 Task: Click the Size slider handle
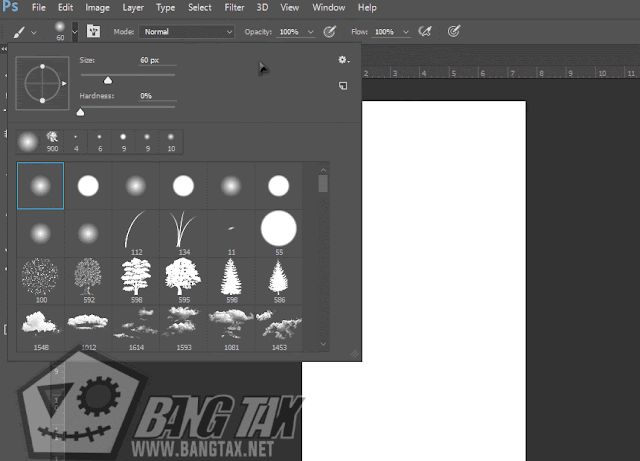pyautogui.click(x=108, y=80)
